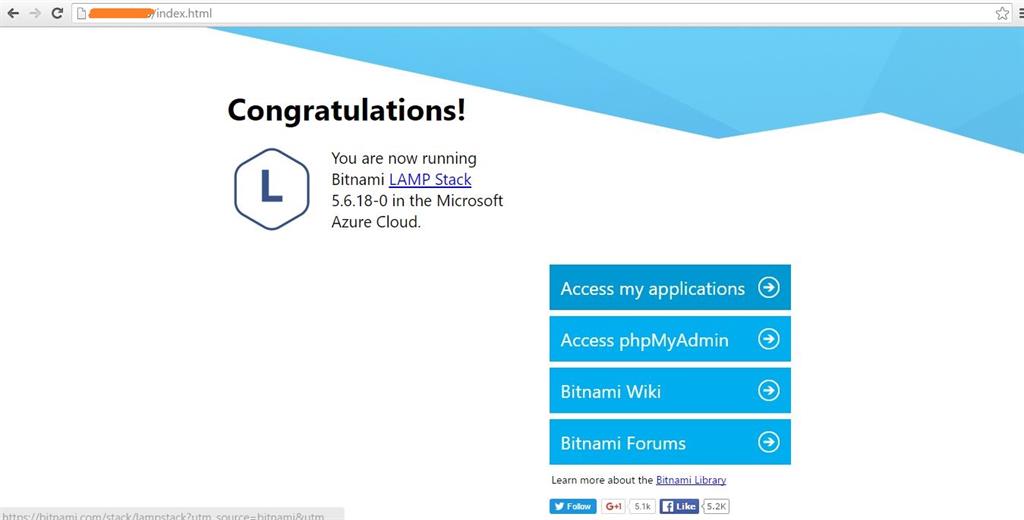Click the 5.2K Facebook like count

click(x=716, y=506)
